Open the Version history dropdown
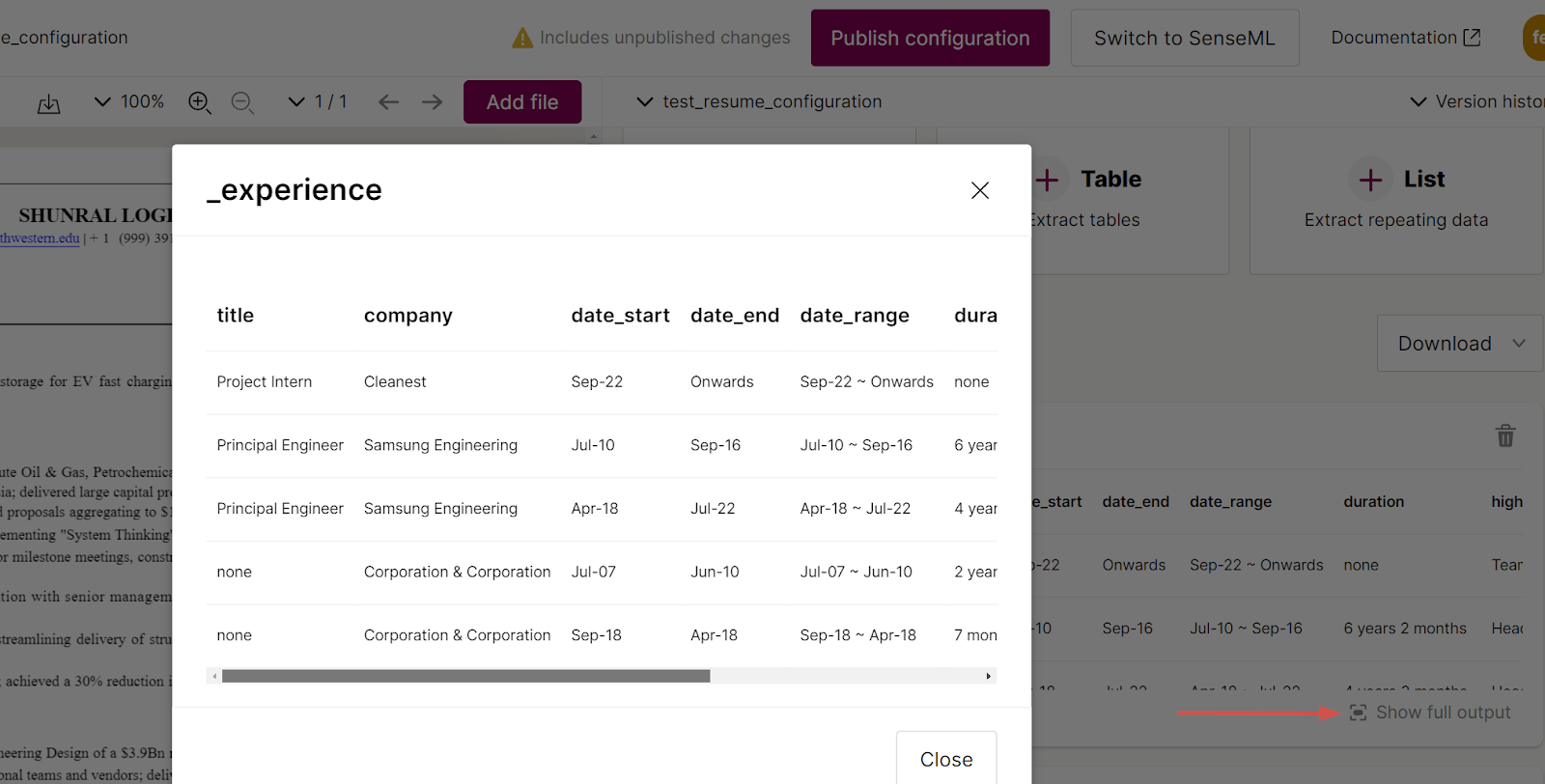 pyautogui.click(x=1477, y=101)
